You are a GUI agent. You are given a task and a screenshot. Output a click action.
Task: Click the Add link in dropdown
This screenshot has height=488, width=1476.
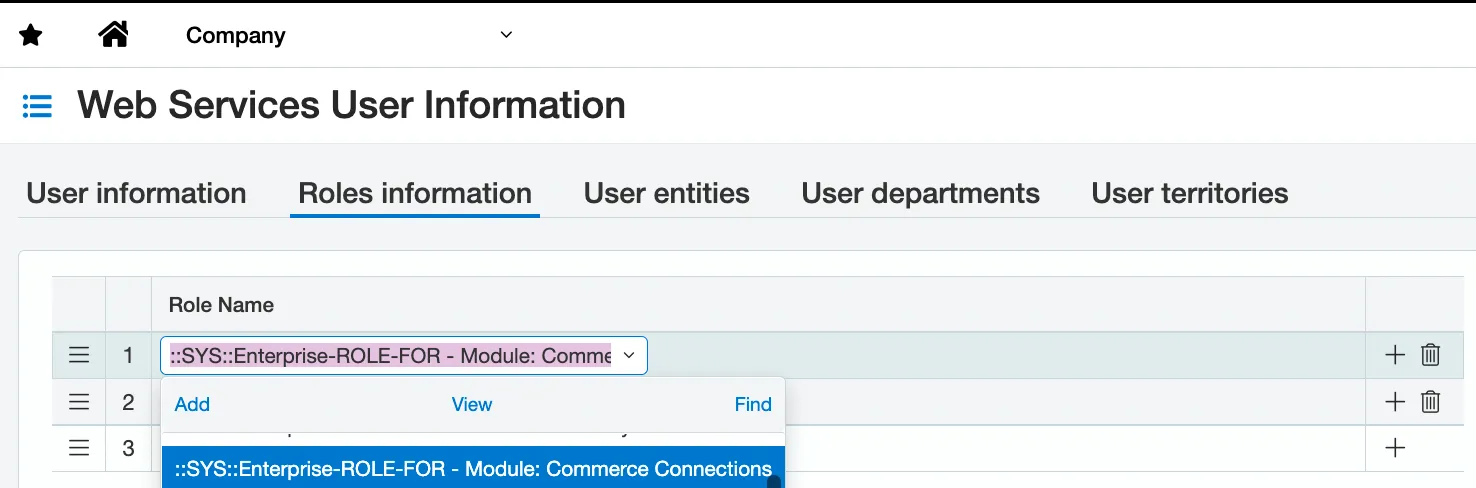click(192, 404)
